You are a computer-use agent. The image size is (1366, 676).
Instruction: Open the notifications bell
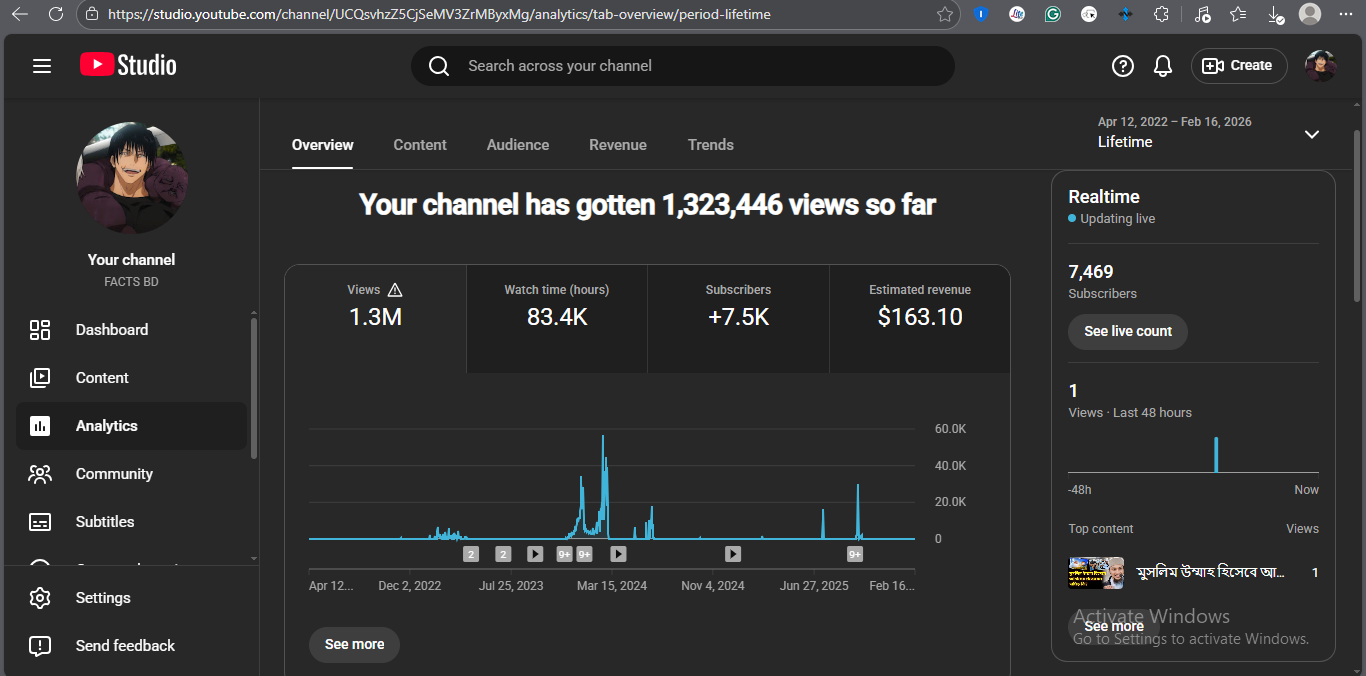(x=1163, y=66)
